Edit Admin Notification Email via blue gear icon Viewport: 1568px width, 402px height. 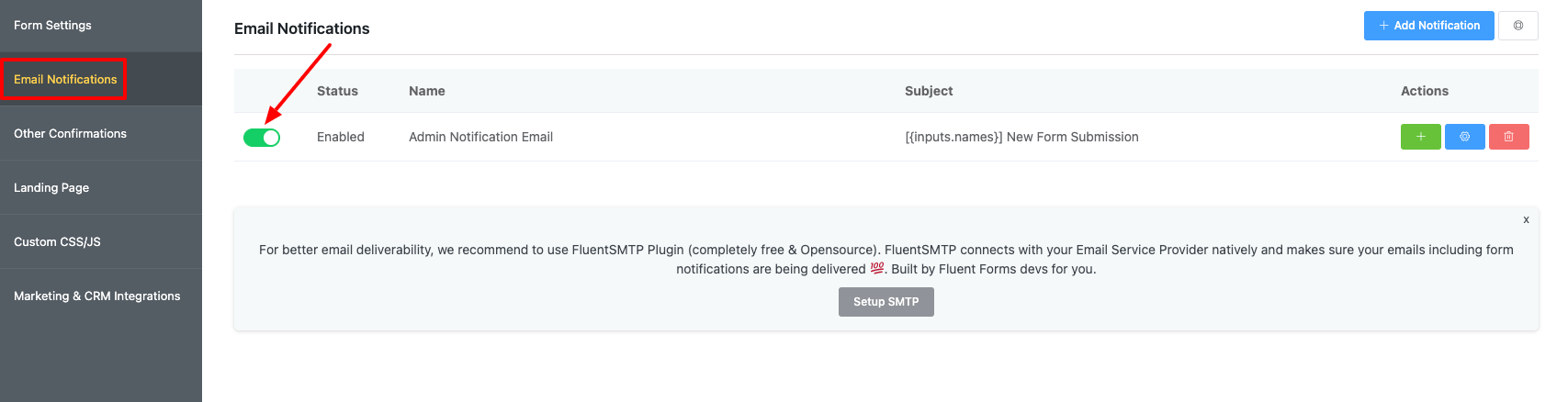[x=1464, y=137]
